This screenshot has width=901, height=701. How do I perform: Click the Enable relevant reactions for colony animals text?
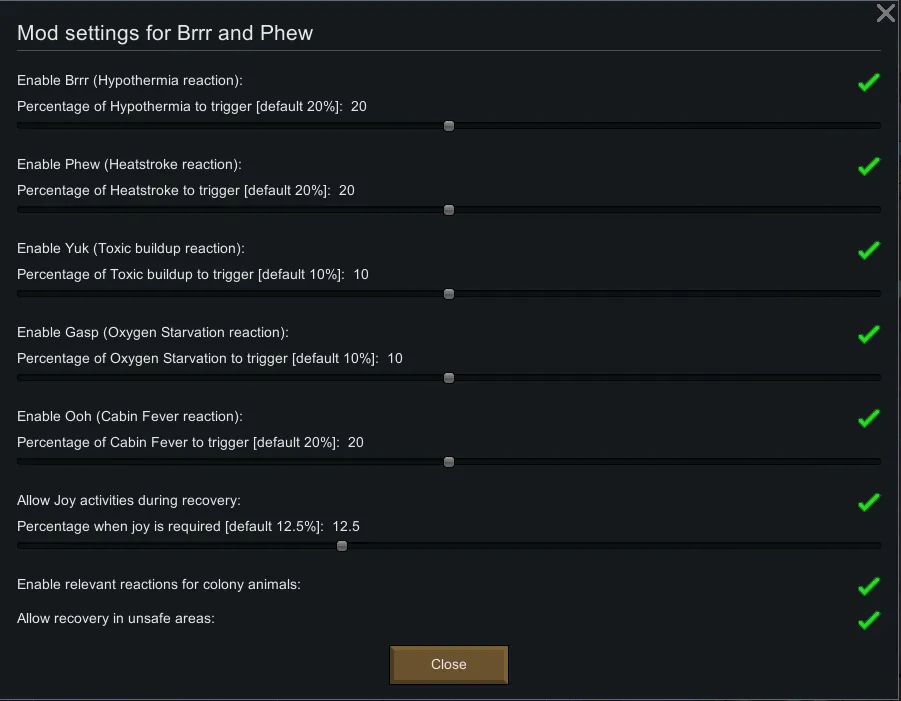(159, 584)
